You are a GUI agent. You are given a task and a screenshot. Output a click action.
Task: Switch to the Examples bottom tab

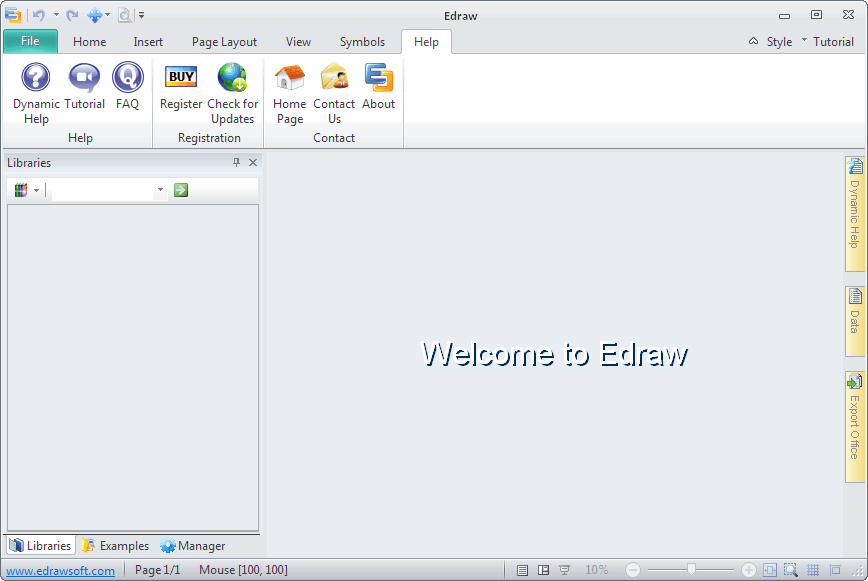tap(116, 546)
